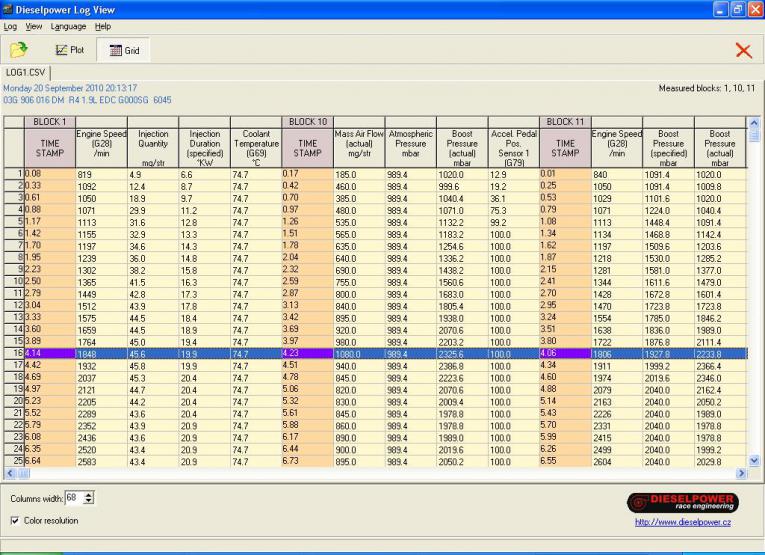Click horizontal scrollbar right arrow
The width and height of the screenshot is (765, 555).
point(742,473)
